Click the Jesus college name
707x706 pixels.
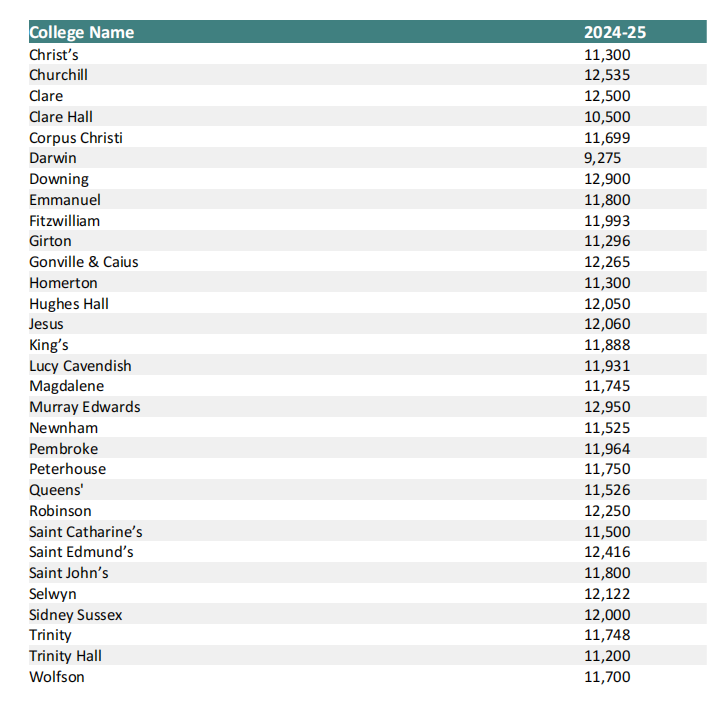pyautogui.click(x=46, y=324)
